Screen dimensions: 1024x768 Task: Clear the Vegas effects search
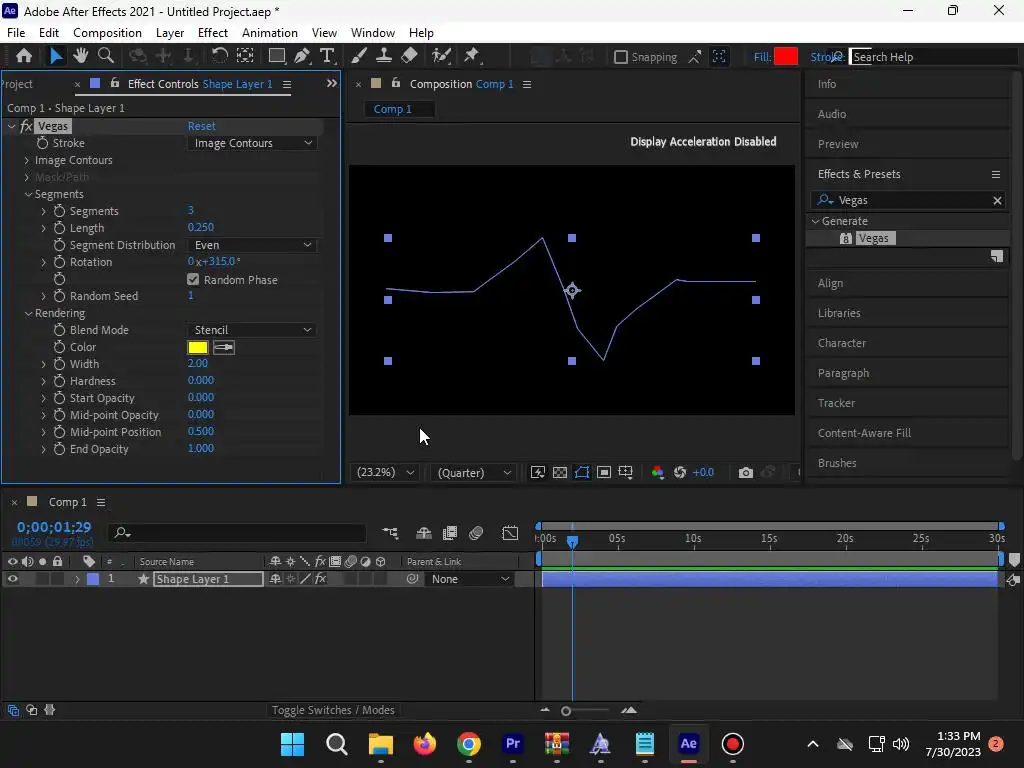[x=997, y=200]
